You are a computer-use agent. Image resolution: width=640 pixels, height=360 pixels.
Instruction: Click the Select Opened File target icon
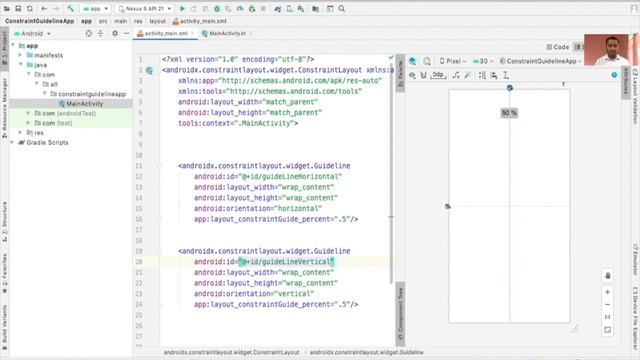coord(89,33)
